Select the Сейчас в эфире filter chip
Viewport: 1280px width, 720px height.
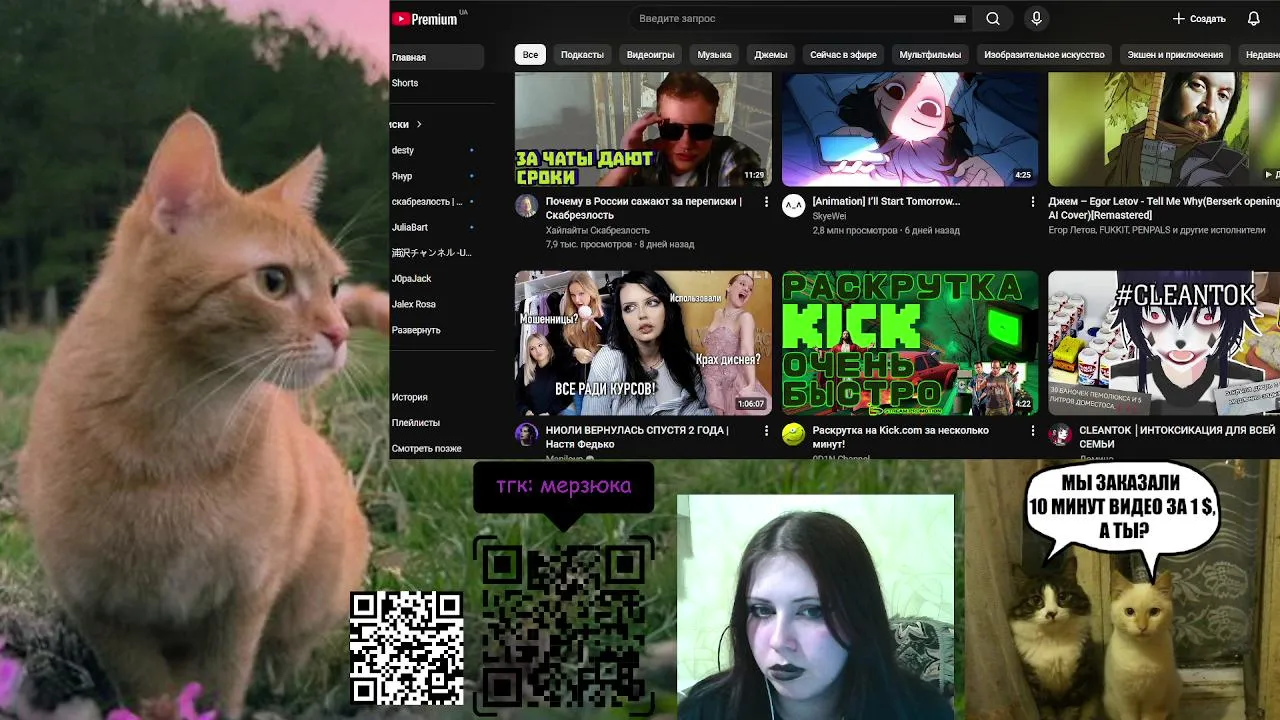(x=843, y=55)
